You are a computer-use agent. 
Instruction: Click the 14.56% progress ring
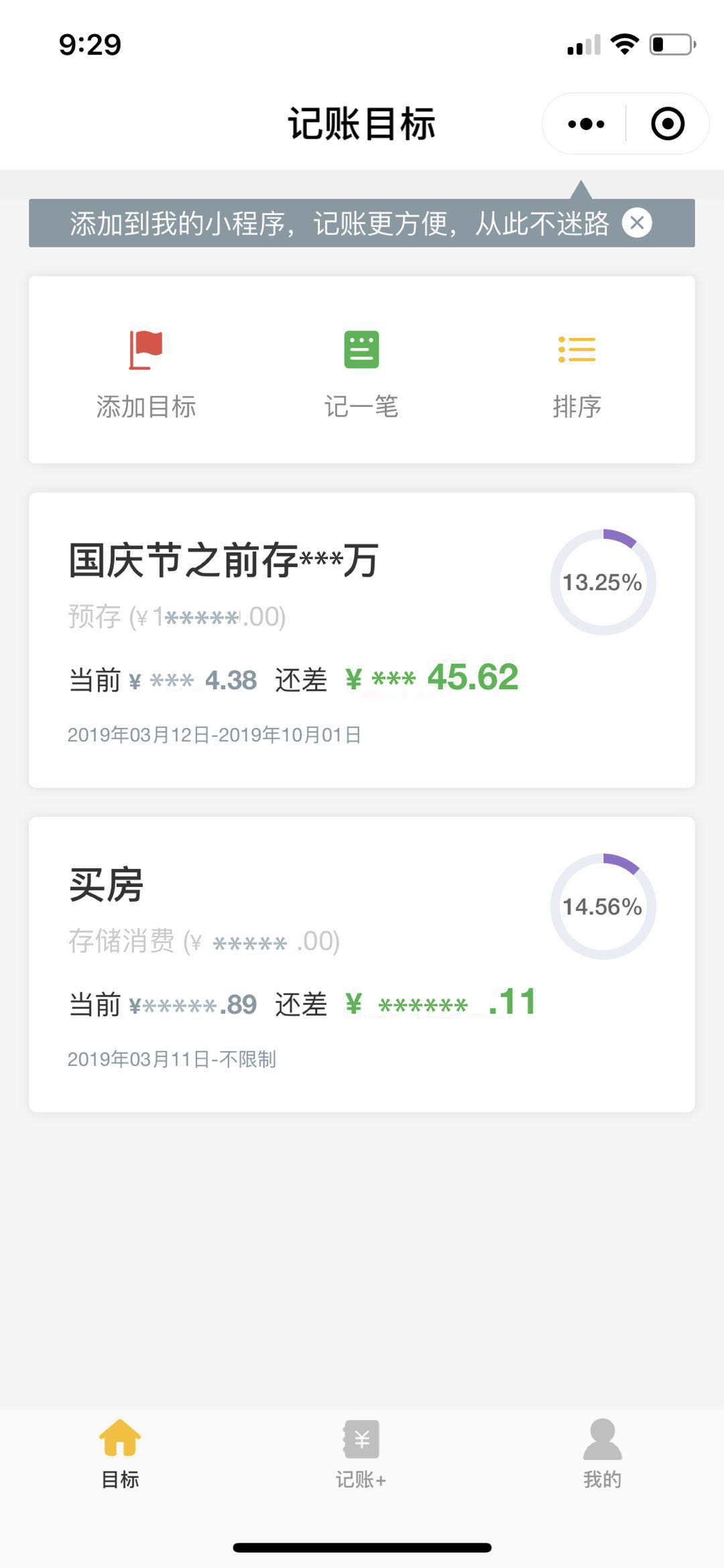(x=603, y=906)
